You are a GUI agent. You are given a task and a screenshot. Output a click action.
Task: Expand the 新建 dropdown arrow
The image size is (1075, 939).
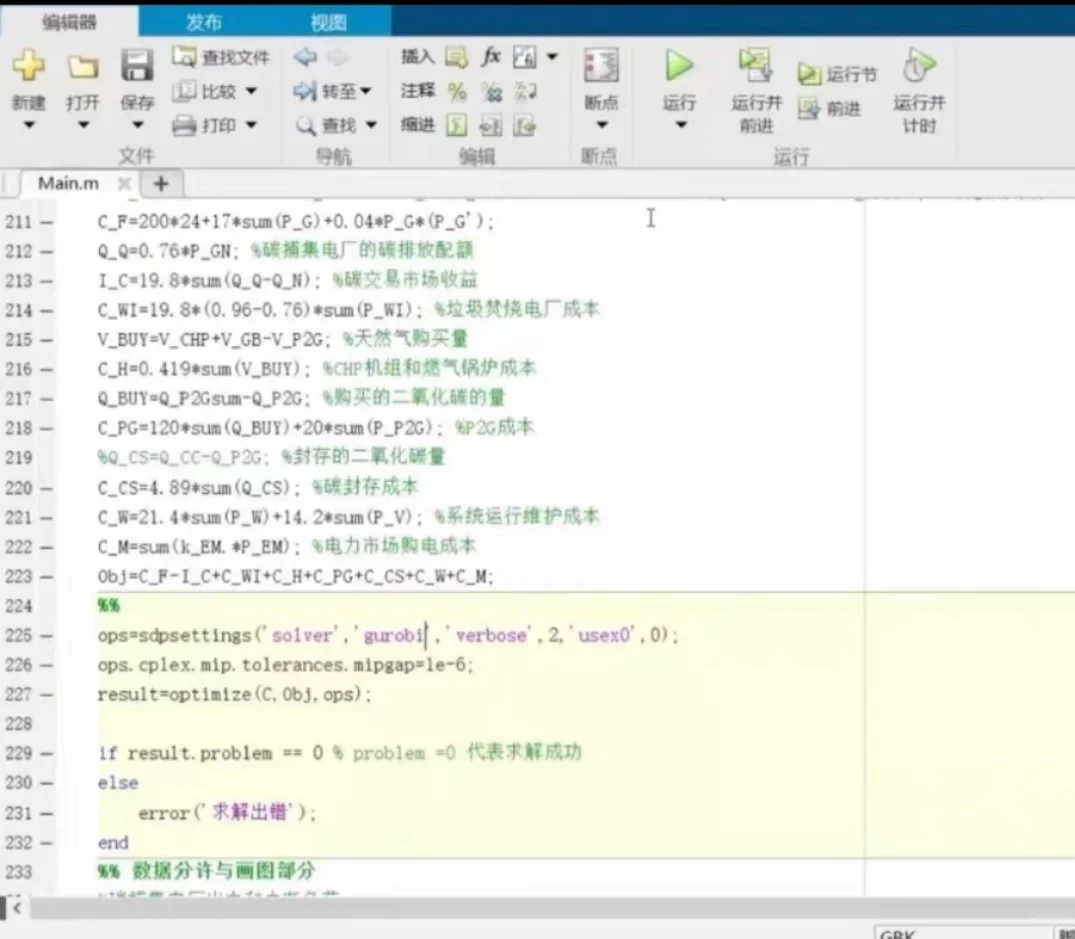29,125
